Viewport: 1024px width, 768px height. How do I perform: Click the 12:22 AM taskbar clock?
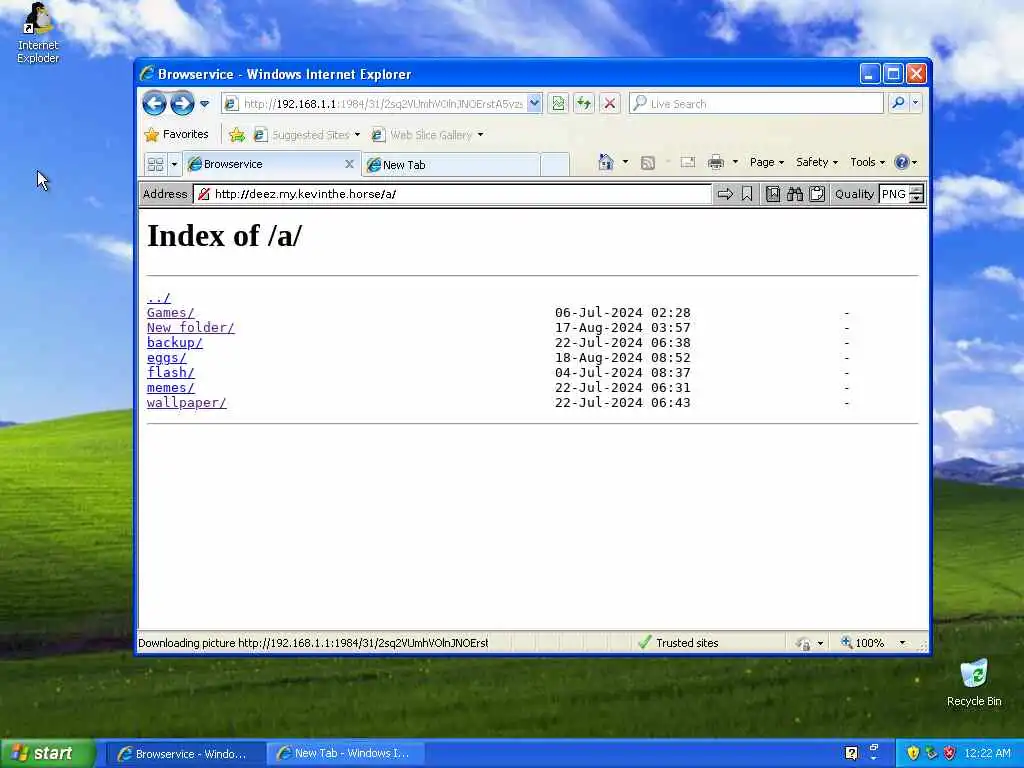987,753
